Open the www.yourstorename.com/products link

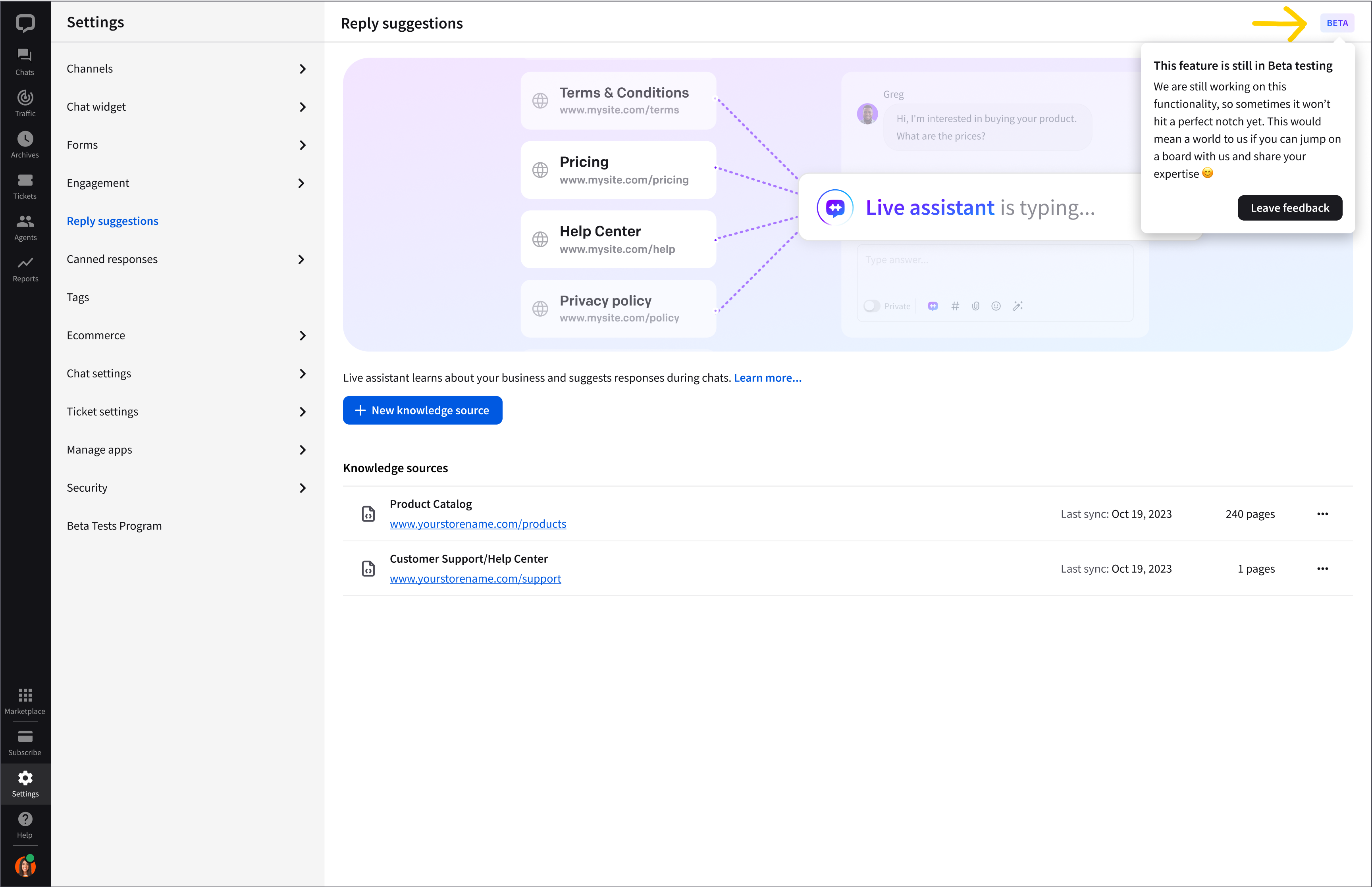478,523
